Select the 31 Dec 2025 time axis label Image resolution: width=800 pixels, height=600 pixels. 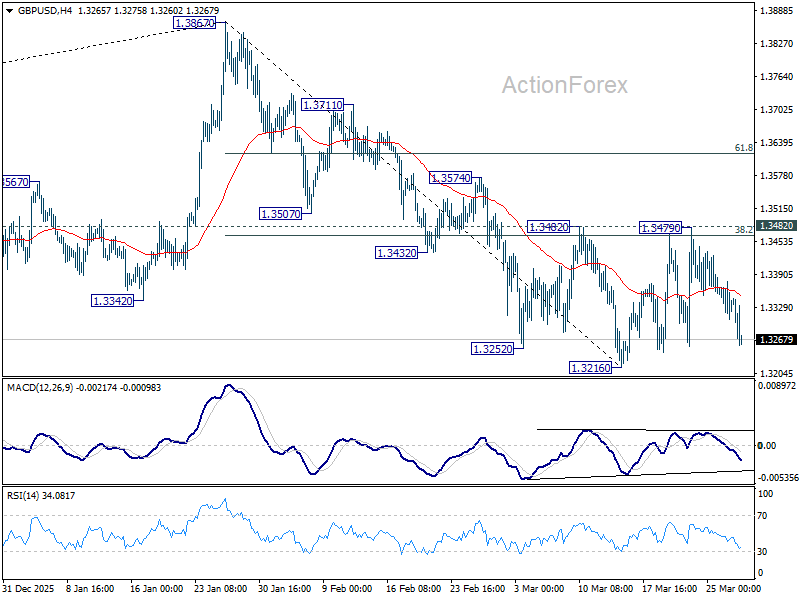pos(27,590)
